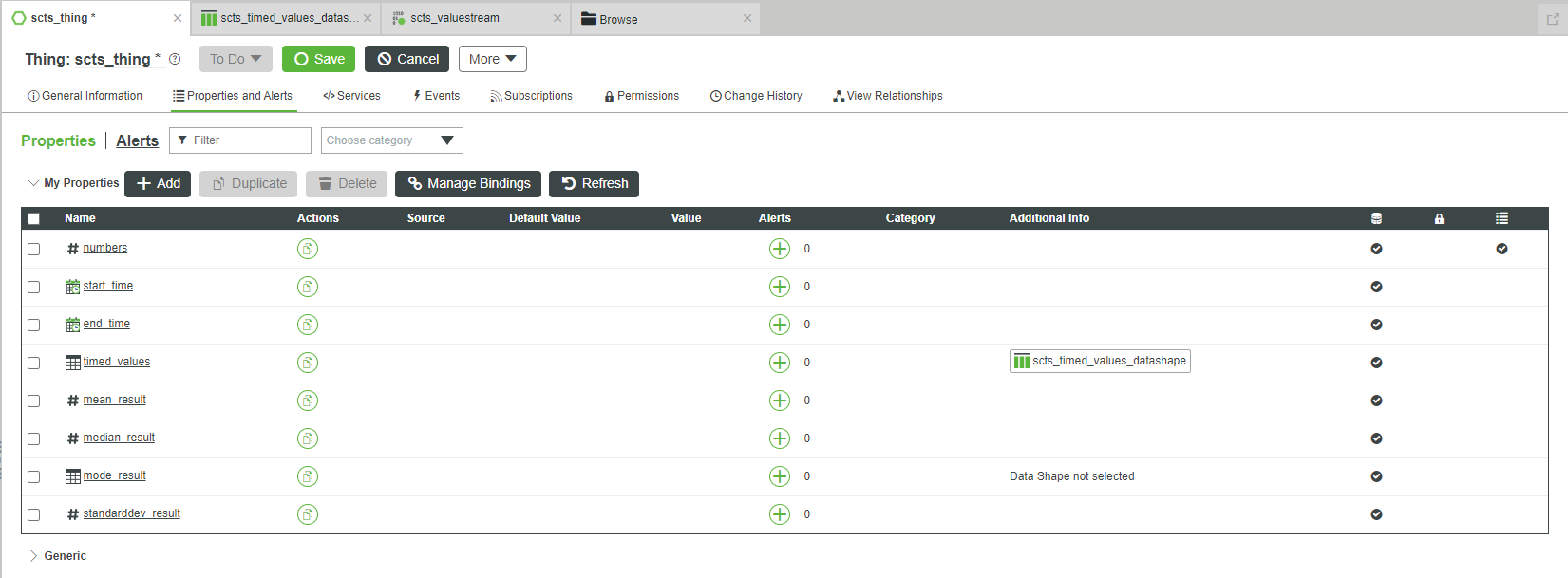Open the Choose category dropdown
The image size is (1568, 578).
pos(391,140)
